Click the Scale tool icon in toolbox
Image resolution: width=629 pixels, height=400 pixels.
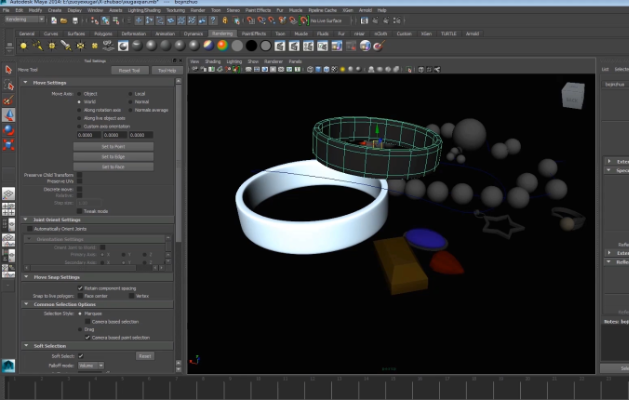click(x=8, y=145)
